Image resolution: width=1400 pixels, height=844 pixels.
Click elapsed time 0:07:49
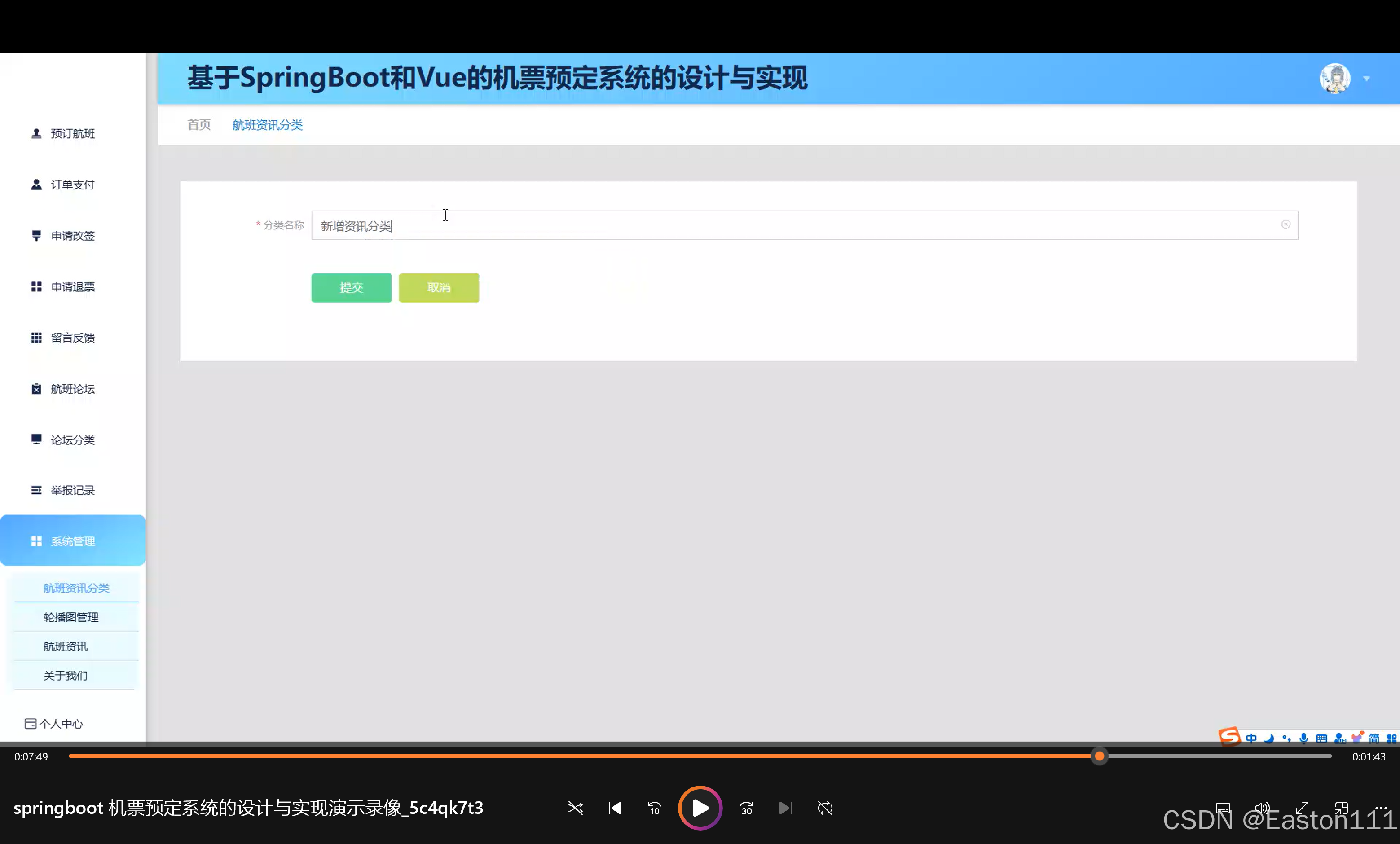tap(31, 756)
